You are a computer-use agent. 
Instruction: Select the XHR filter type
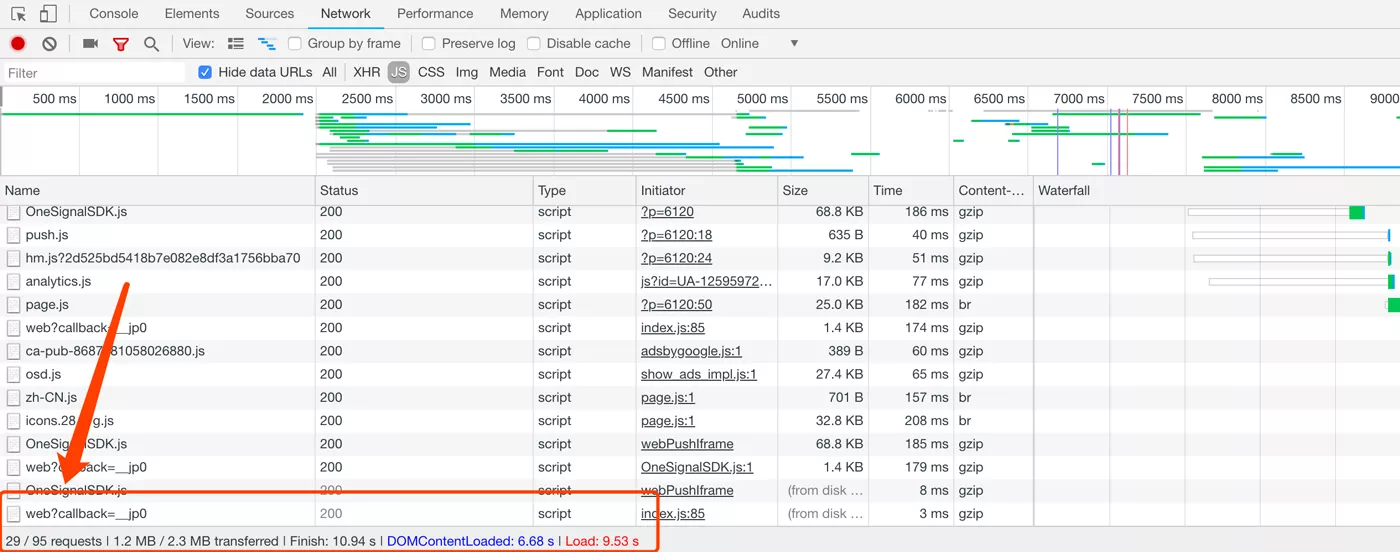pos(366,72)
